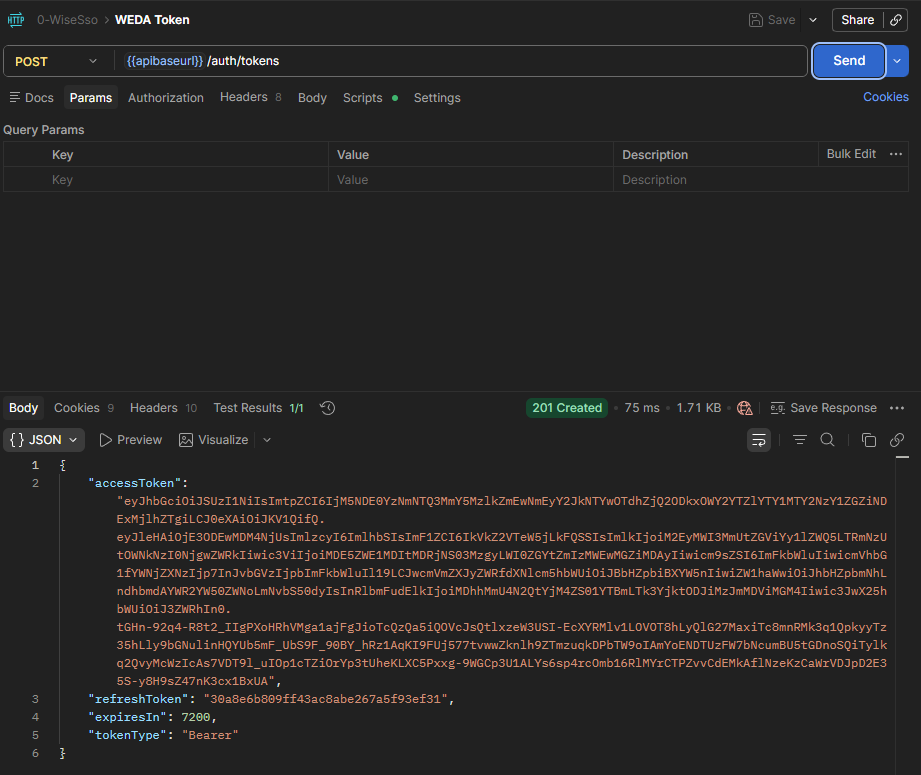Open response panel more options ellipsis
921x775 pixels.
point(896,408)
